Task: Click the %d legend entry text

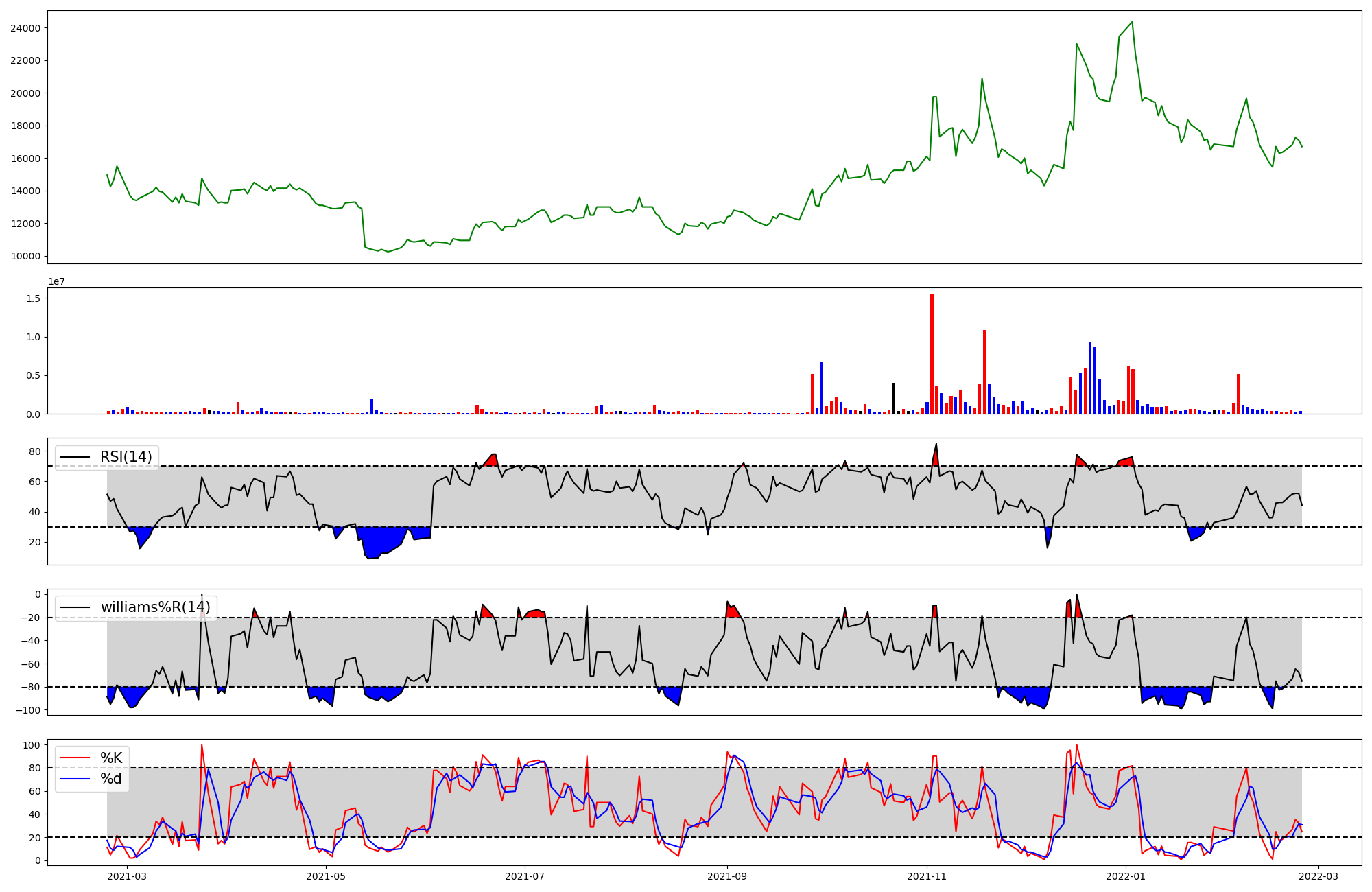Action: (x=111, y=779)
